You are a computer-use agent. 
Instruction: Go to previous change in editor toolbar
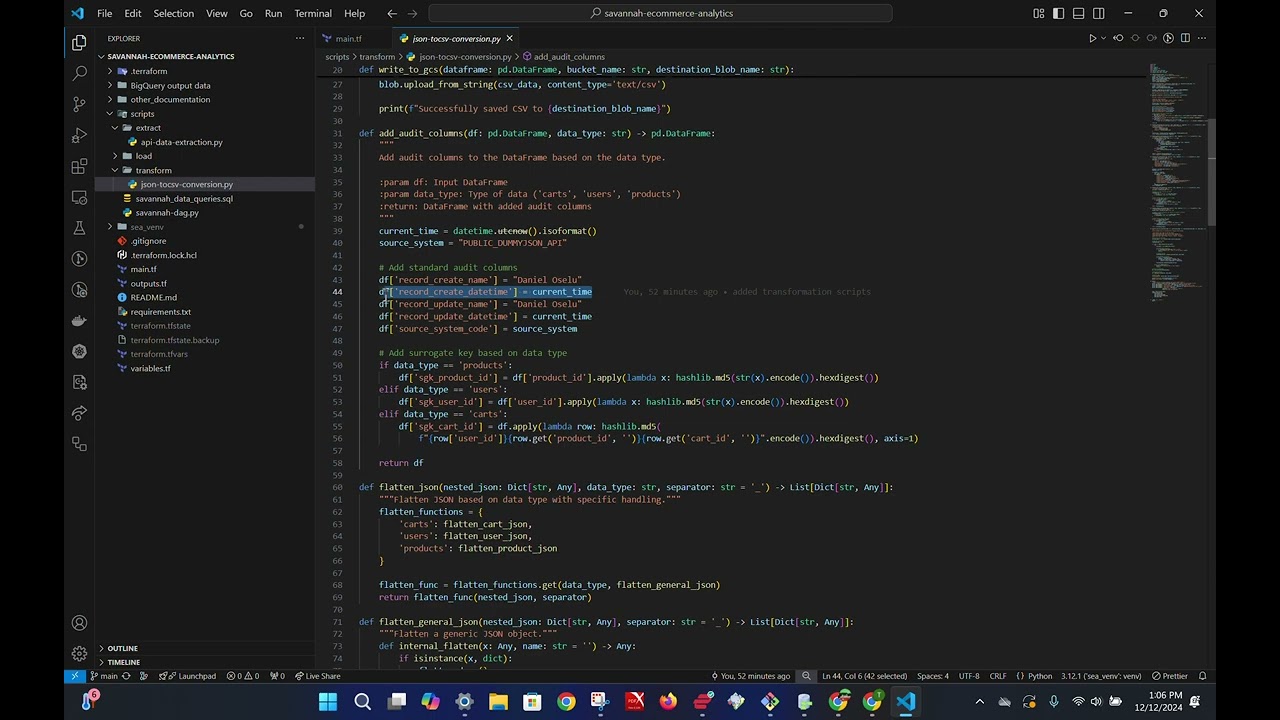tap(1118, 38)
